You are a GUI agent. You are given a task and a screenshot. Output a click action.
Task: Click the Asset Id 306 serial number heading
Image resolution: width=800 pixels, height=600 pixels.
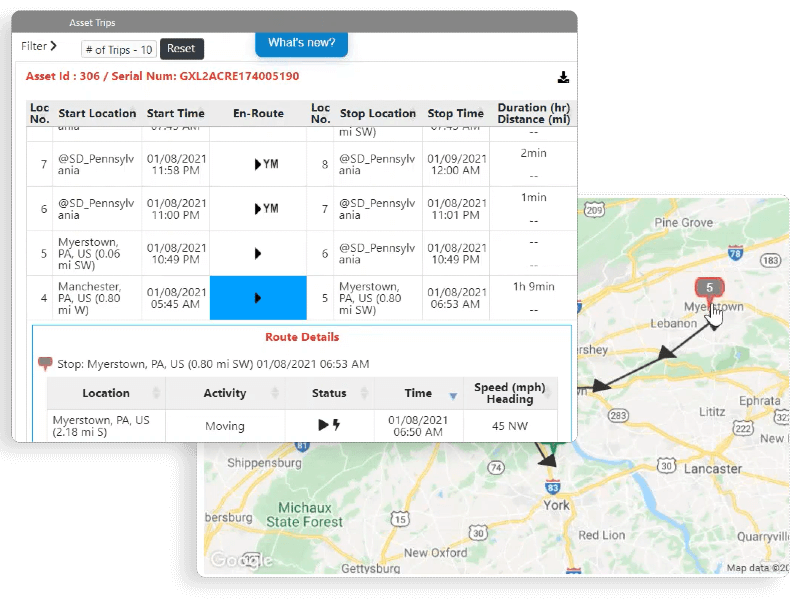(162, 77)
